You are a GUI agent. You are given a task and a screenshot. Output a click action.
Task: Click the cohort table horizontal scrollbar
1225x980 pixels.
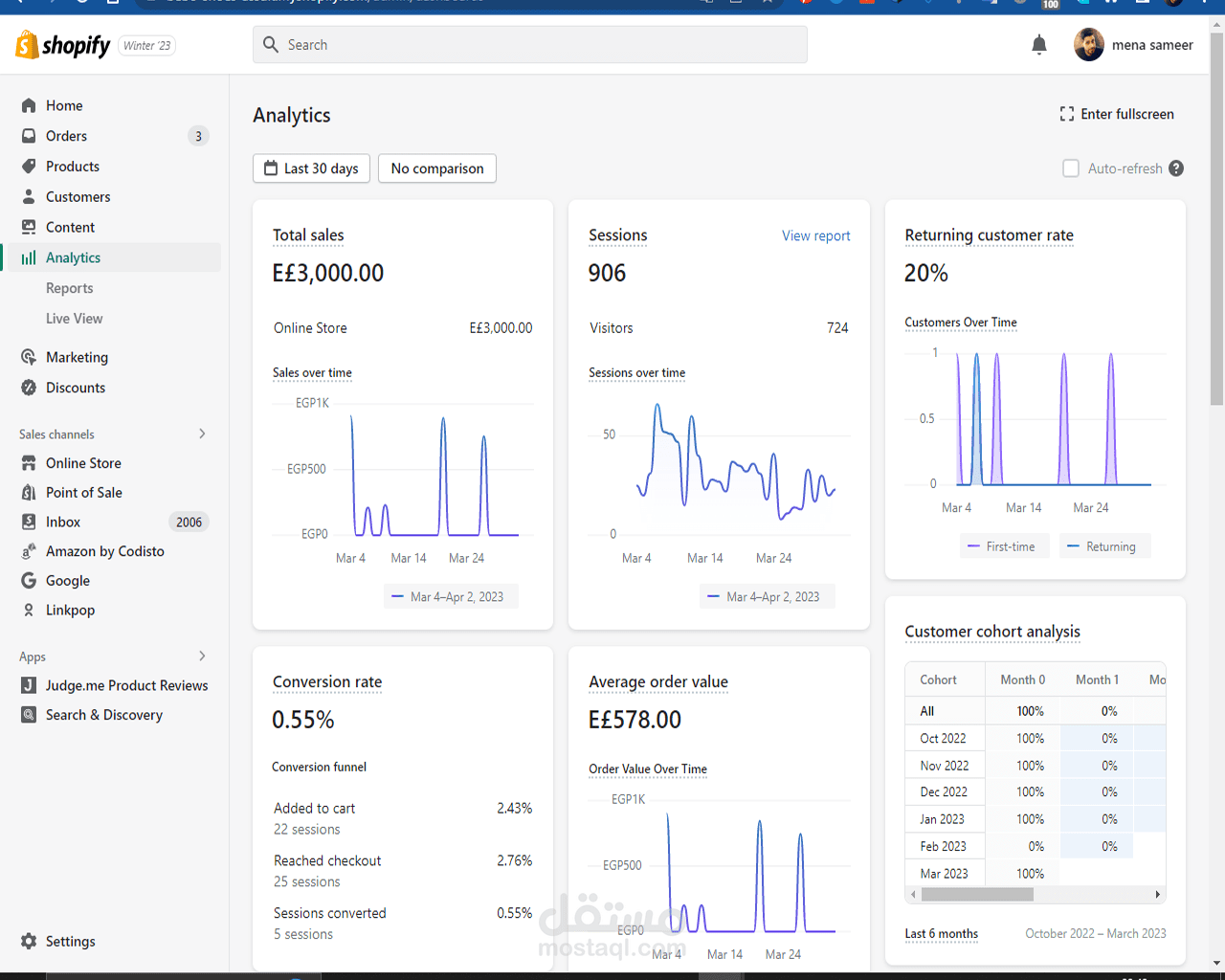point(976,895)
